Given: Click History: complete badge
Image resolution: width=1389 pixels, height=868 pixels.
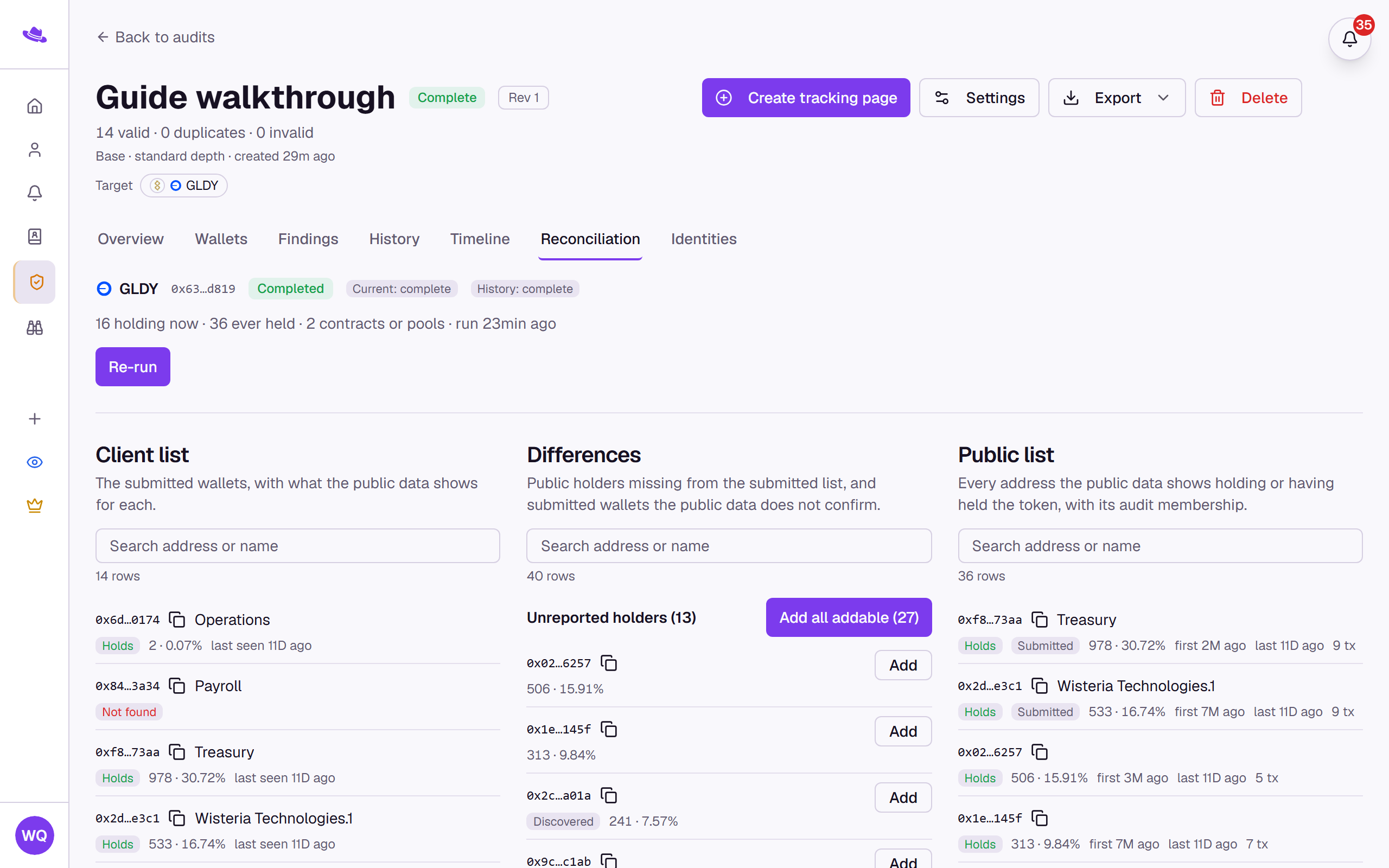Looking at the screenshot, I should tap(525, 289).
